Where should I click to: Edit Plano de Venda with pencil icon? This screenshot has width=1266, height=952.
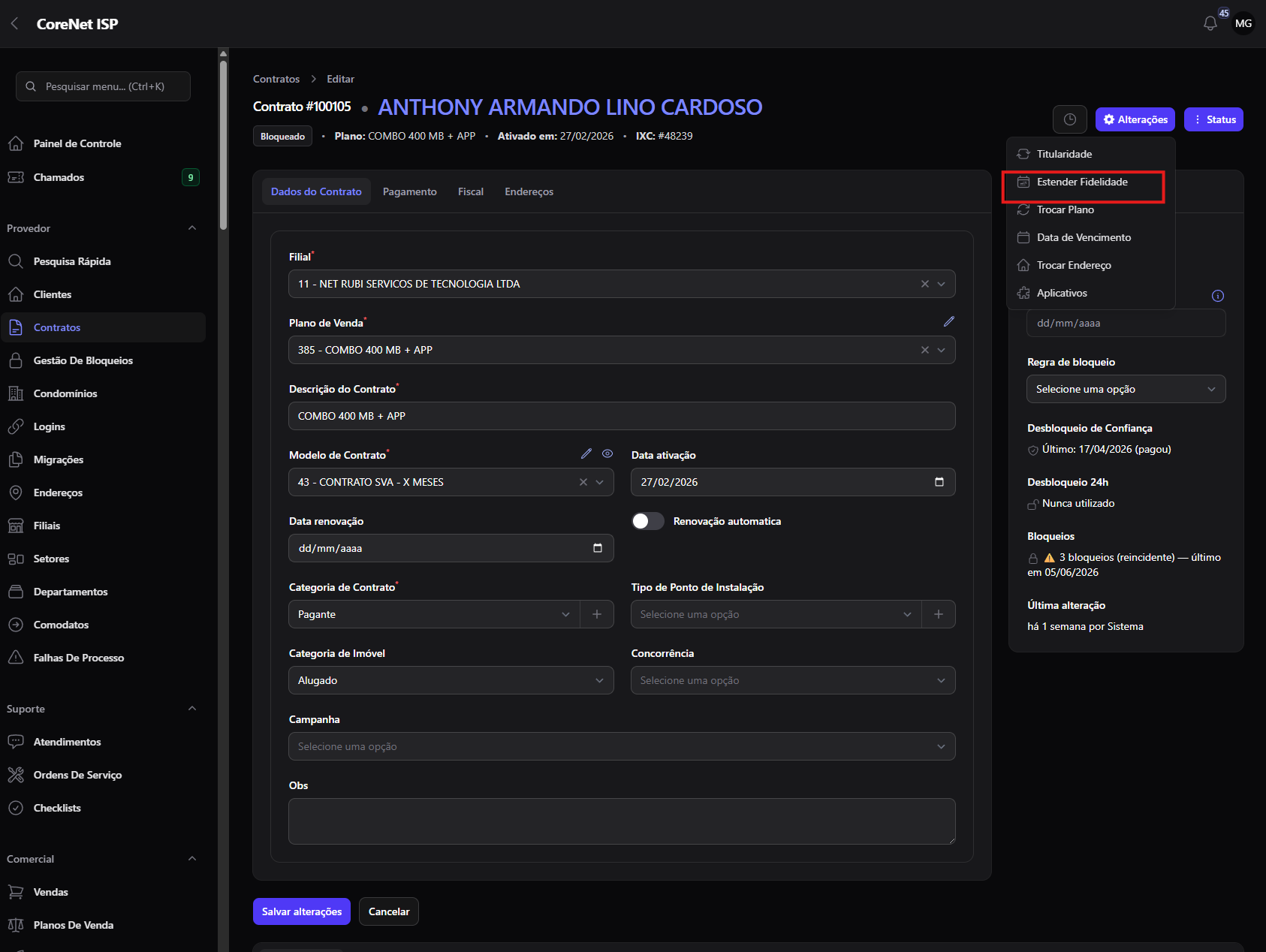[949, 321]
